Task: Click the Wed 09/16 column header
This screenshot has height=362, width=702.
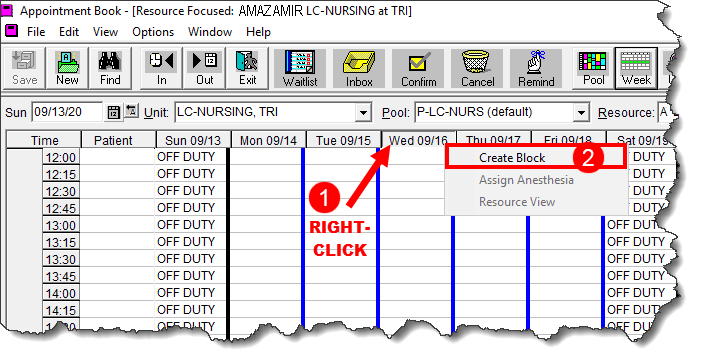Action: point(418,140)
